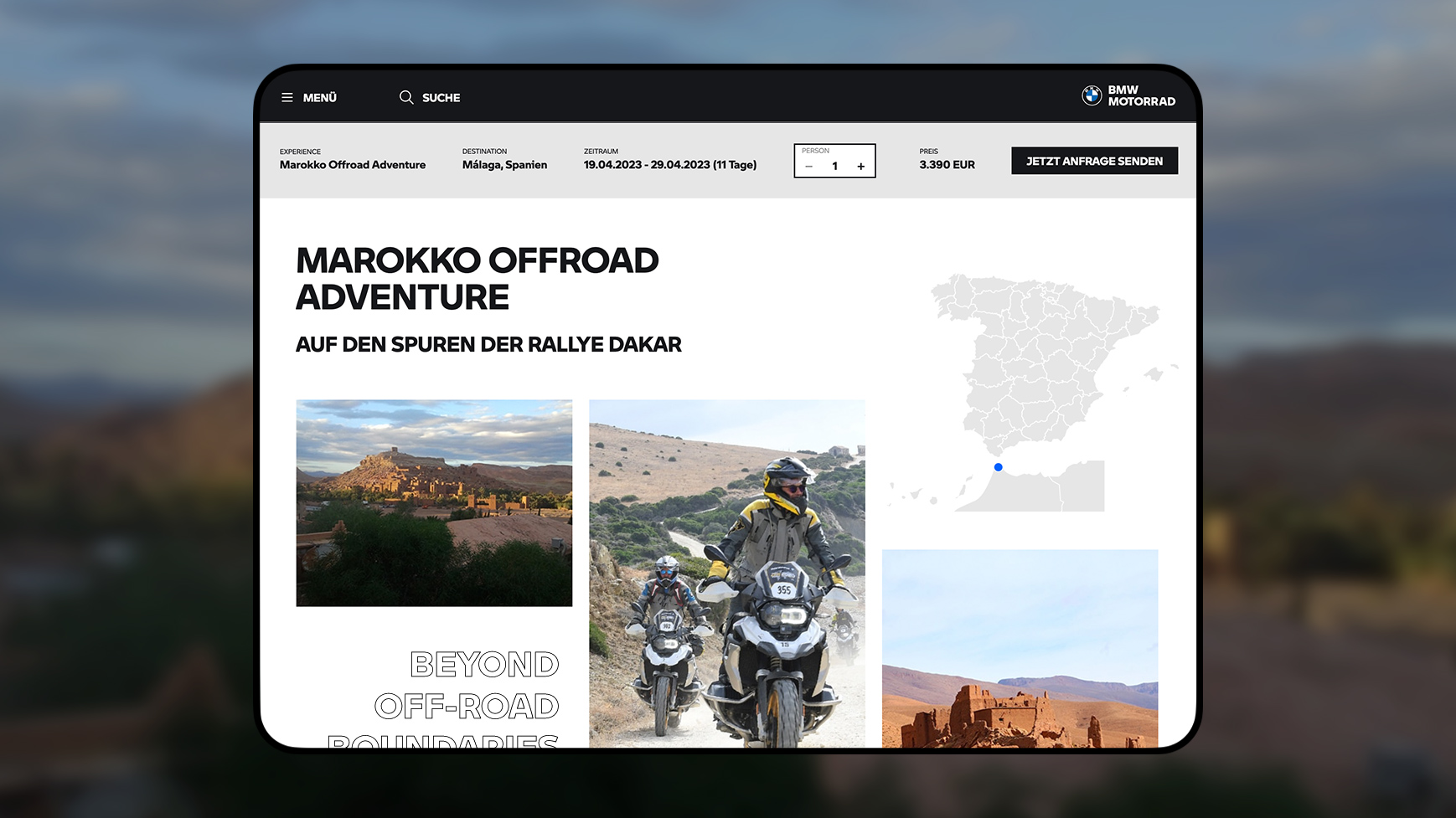
Task: Click the date range 19.04.2023 - 29.04.2023
Action: tap(647, 165)
